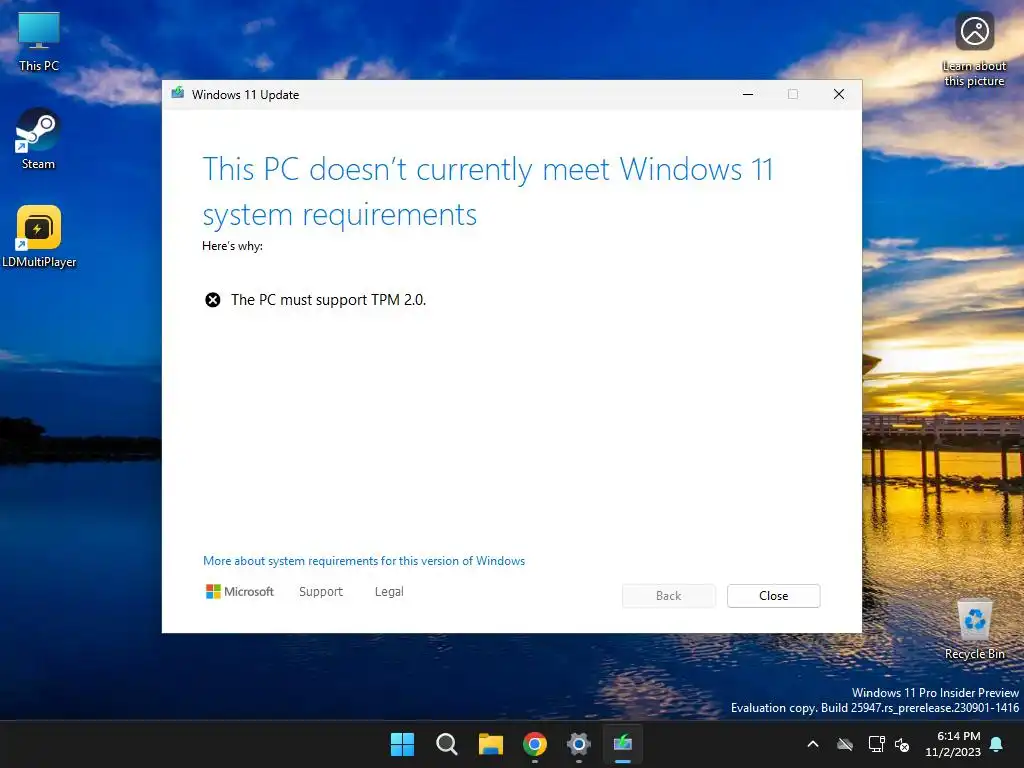Open File Explorer from taskbar

[x=490, y=744]
